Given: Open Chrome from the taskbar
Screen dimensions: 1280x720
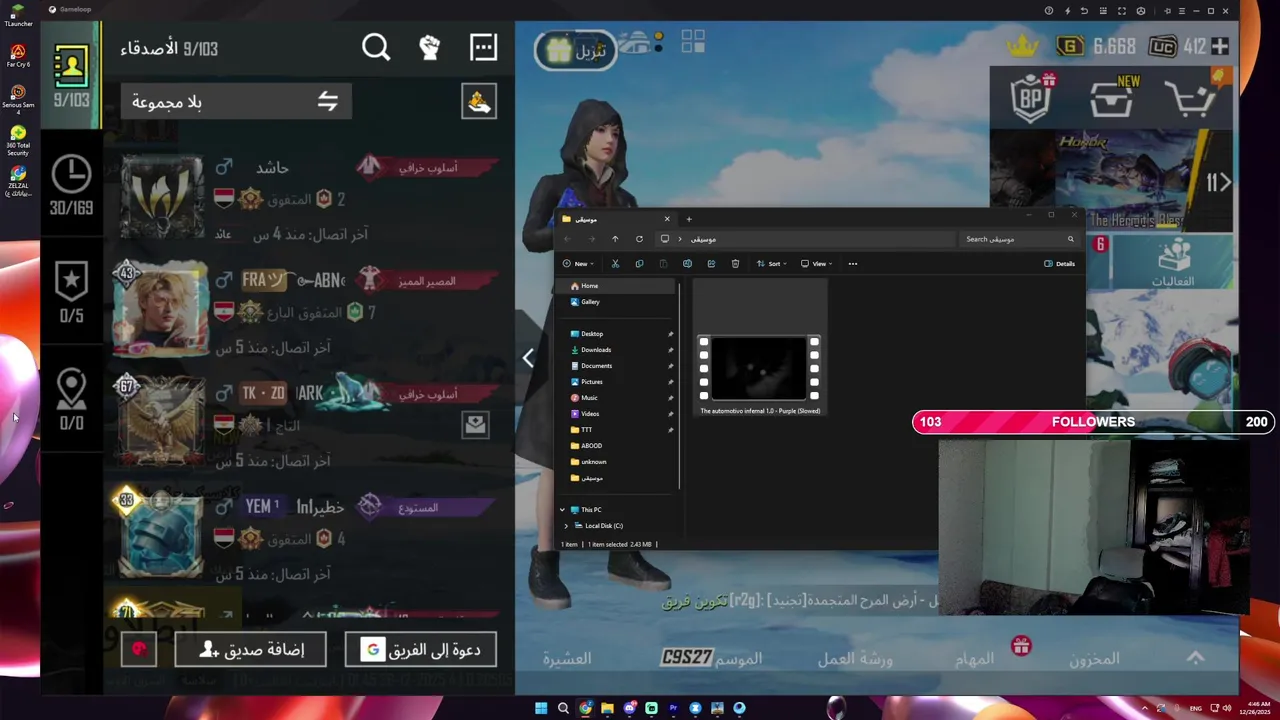Looking at the screenshot, I should 585,708.
